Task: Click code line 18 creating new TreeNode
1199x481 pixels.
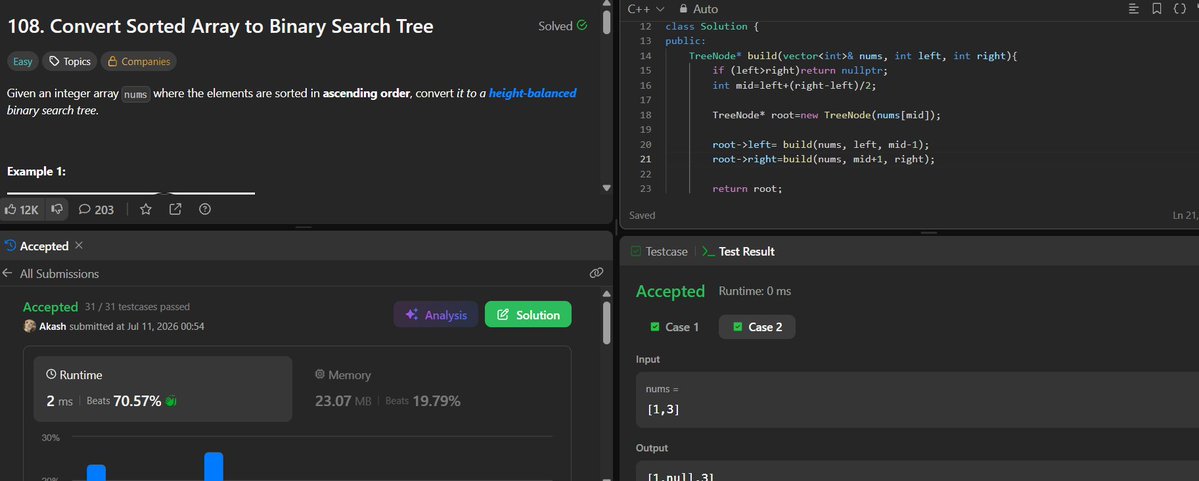Action: (826, 115)
